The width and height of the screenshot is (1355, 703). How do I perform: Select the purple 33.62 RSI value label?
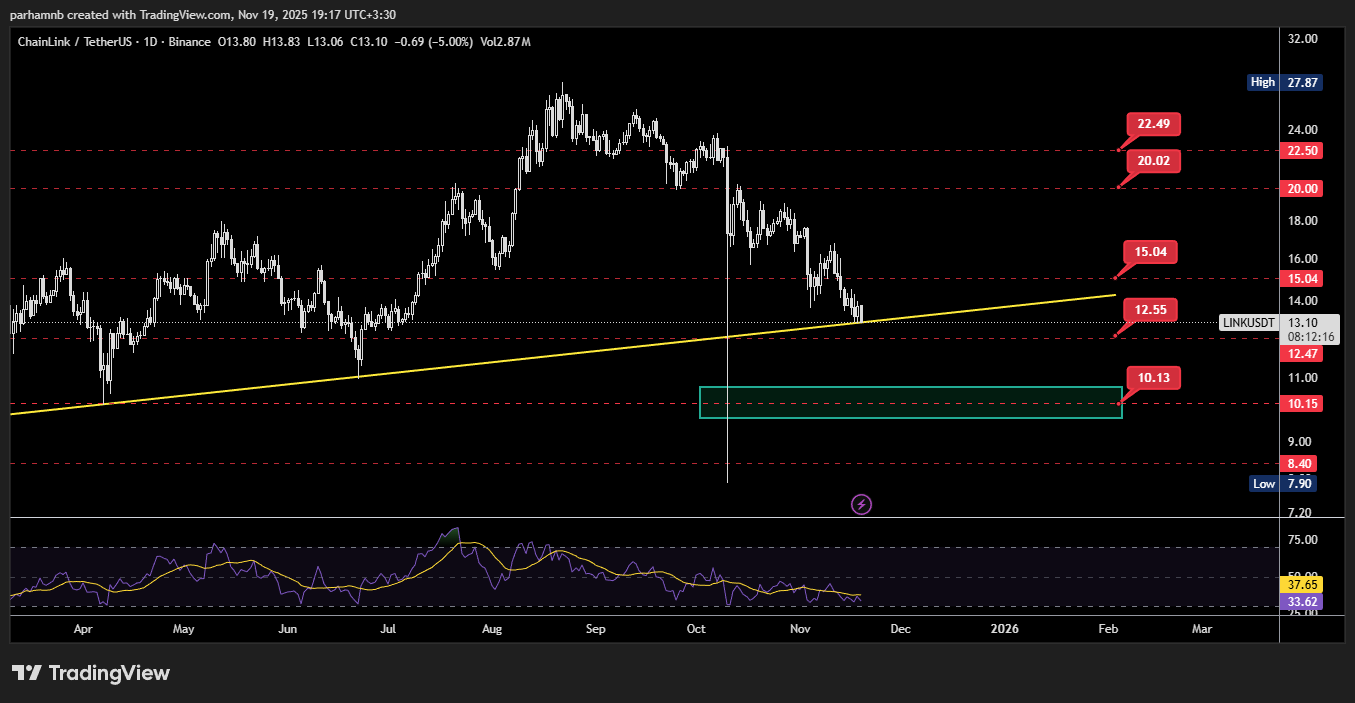pos(1302,602)
